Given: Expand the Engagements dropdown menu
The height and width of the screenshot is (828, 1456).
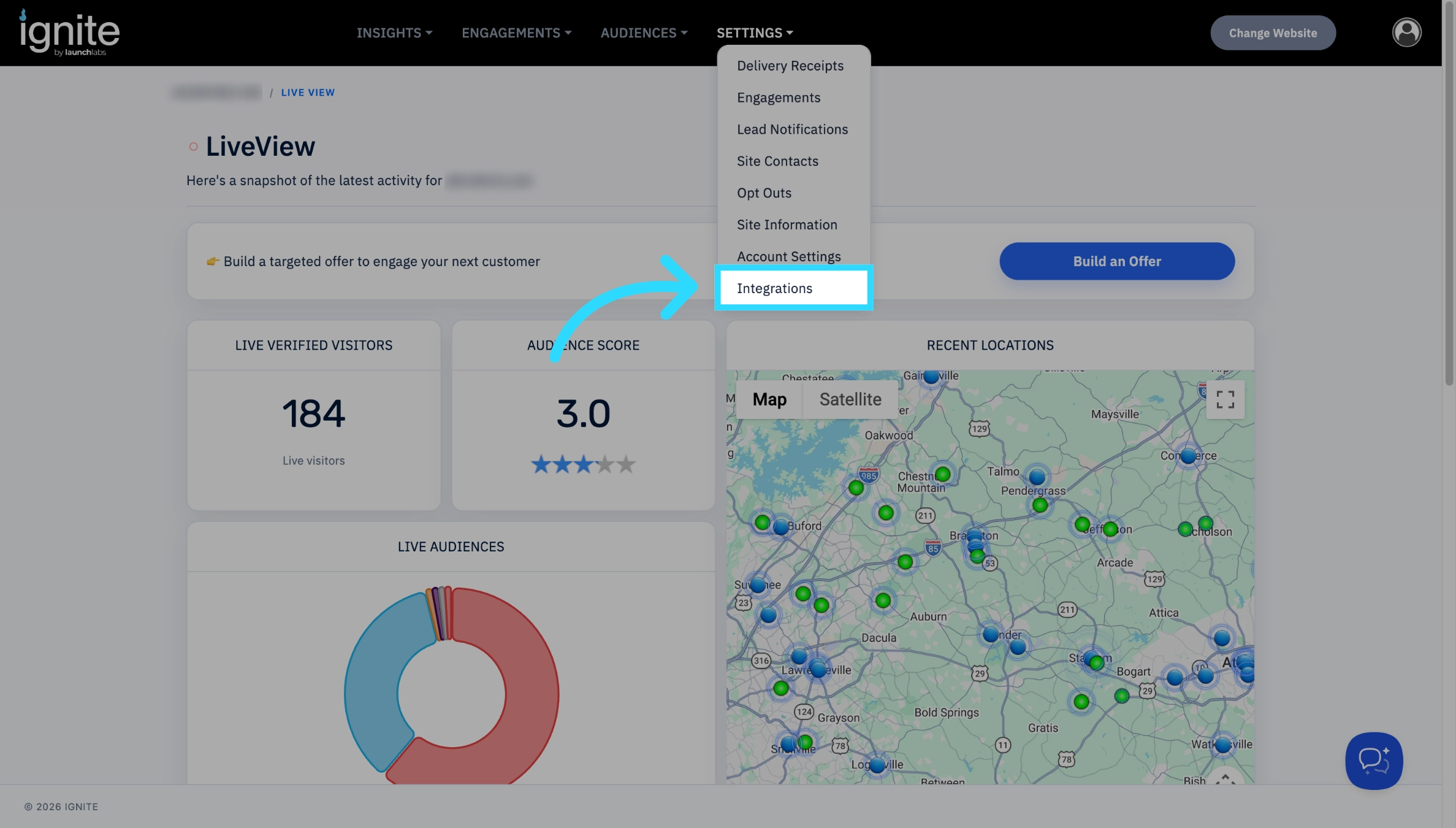Looking at the screenshot, I should coord(516,33).
